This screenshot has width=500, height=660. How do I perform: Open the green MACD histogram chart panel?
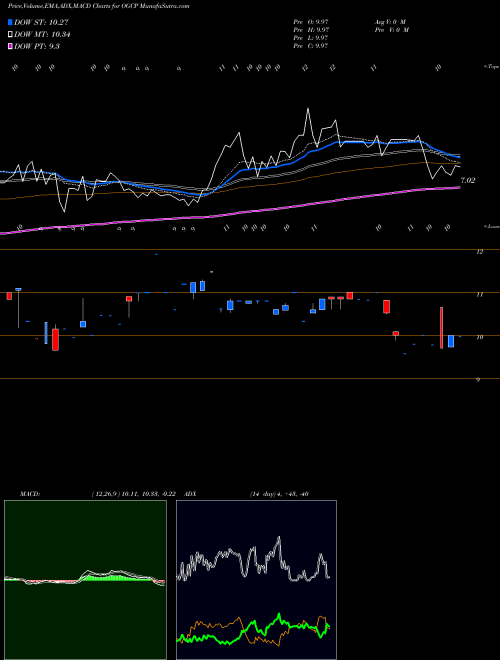(x=85, y=580)
